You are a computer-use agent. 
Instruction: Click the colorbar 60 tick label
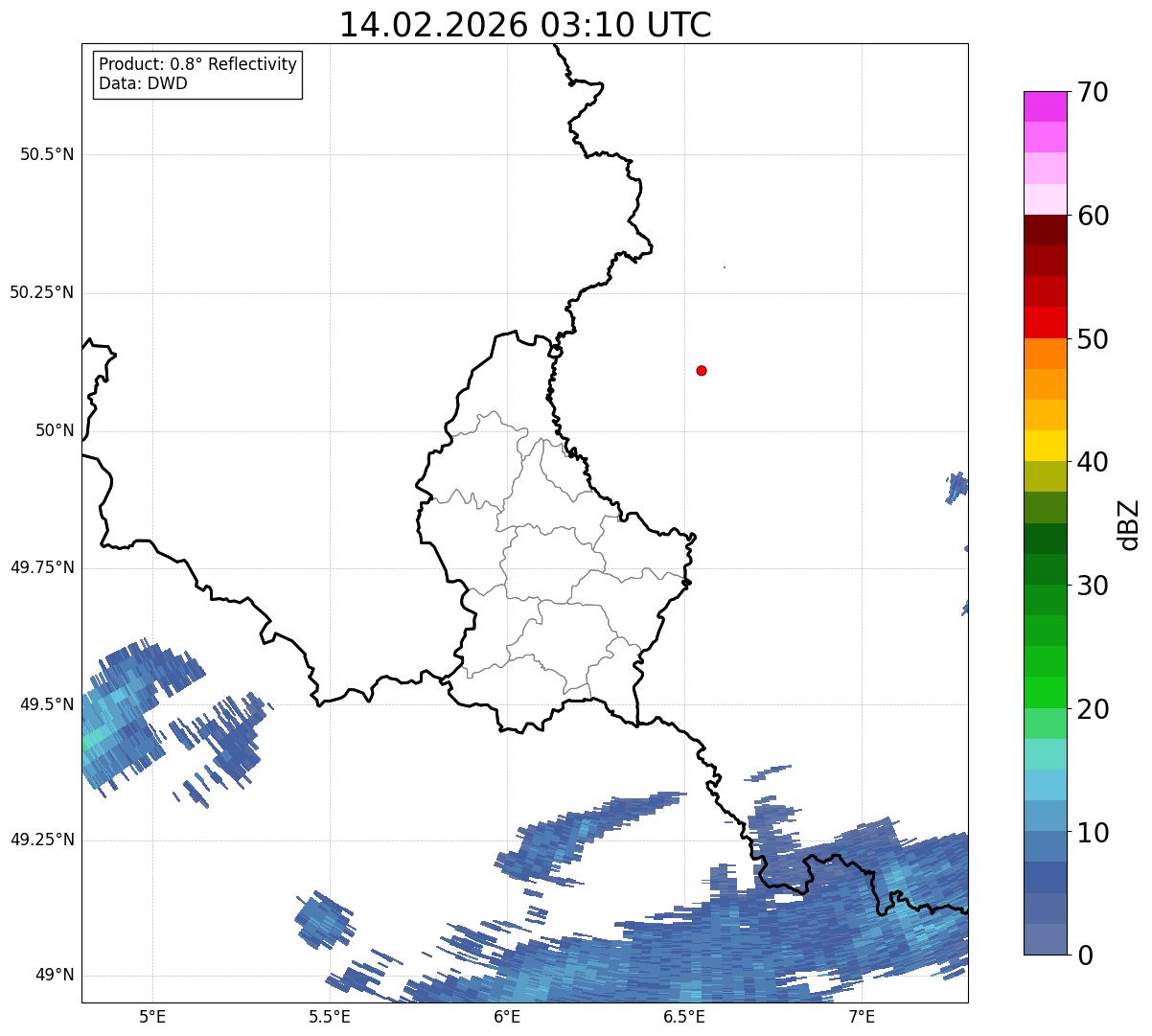click(1094, 216)
